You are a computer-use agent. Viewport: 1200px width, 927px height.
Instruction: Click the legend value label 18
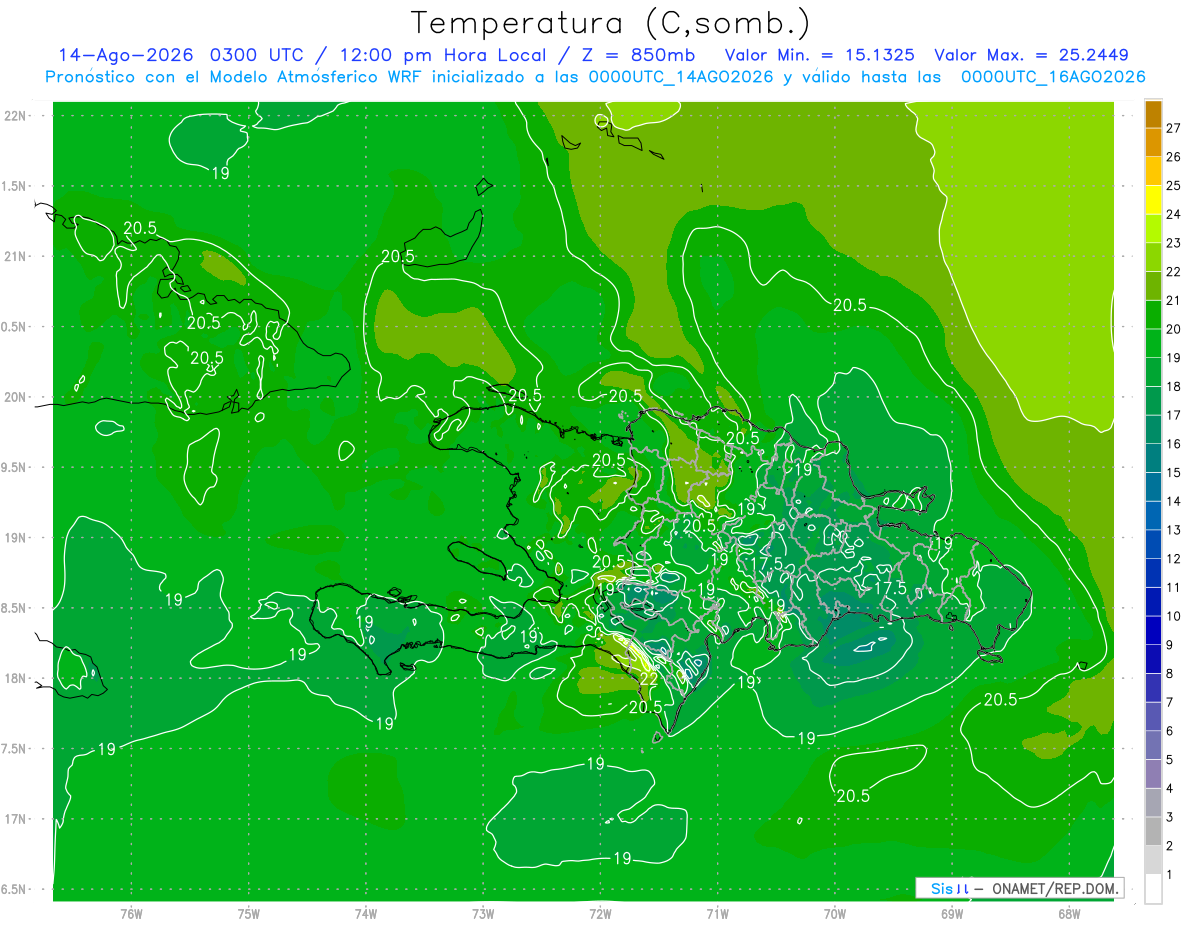(x=1173, y=386)
